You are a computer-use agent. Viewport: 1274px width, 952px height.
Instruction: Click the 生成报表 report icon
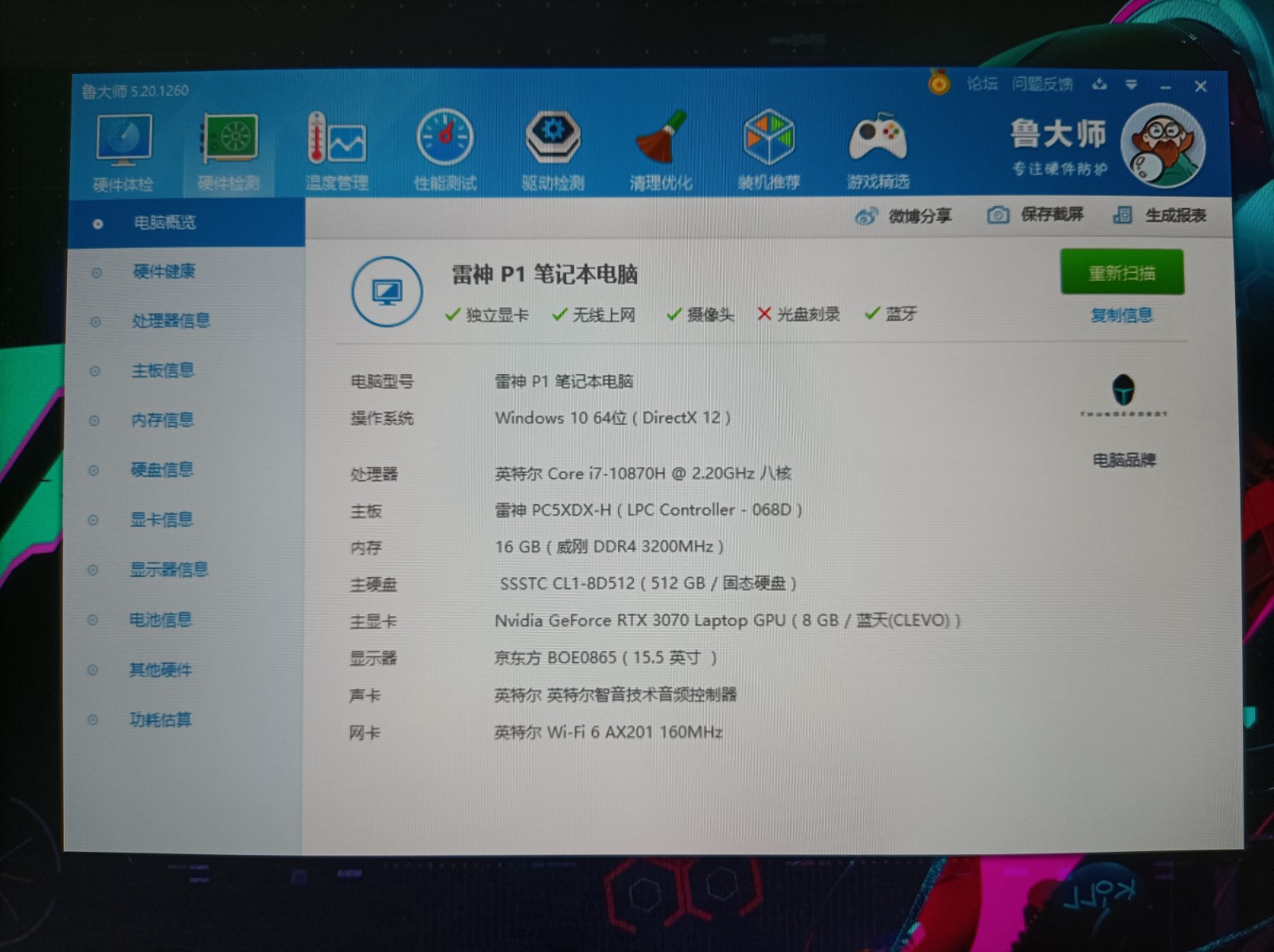pyautogui.click(x=1123, y=215)
